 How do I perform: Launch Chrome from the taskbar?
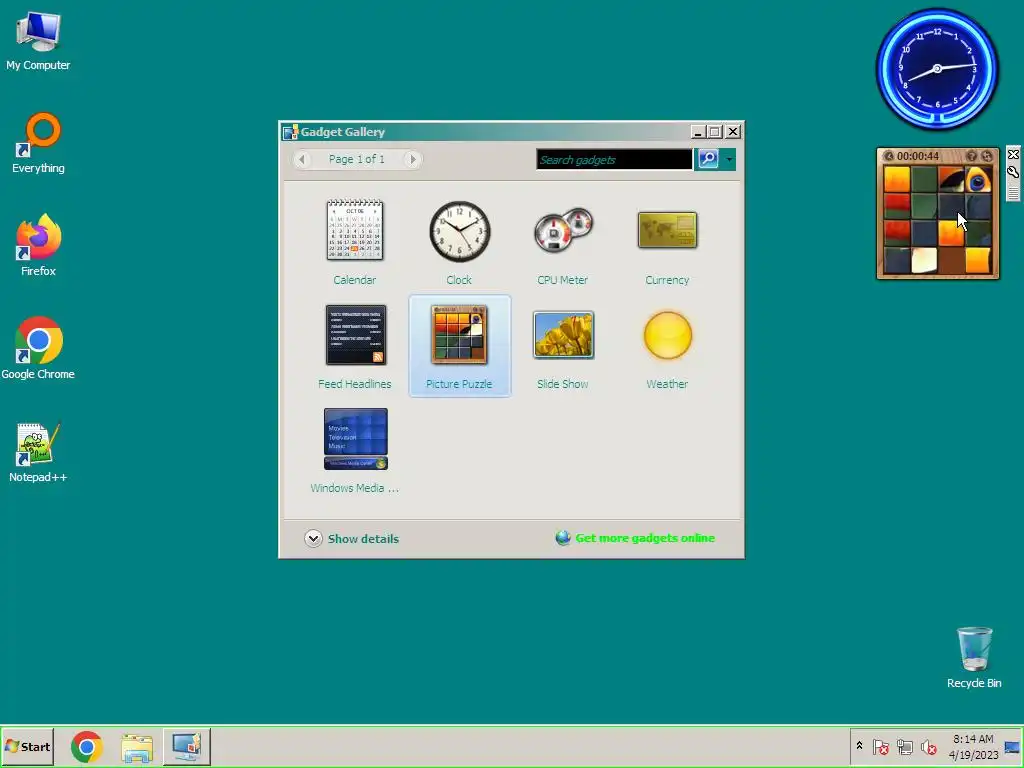(87, 747)
